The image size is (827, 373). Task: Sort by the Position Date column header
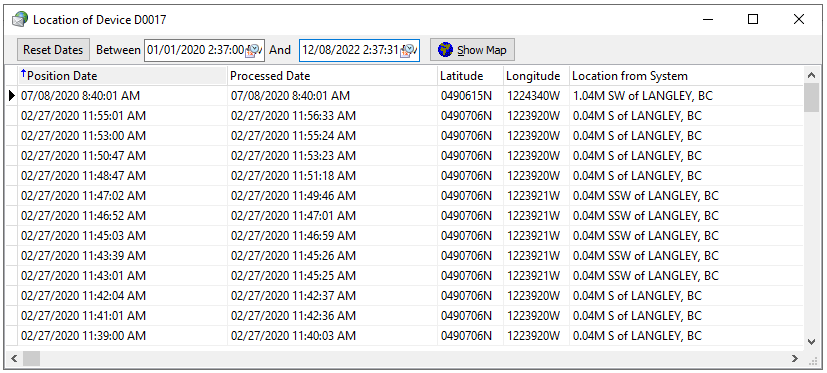pos(122,76)
